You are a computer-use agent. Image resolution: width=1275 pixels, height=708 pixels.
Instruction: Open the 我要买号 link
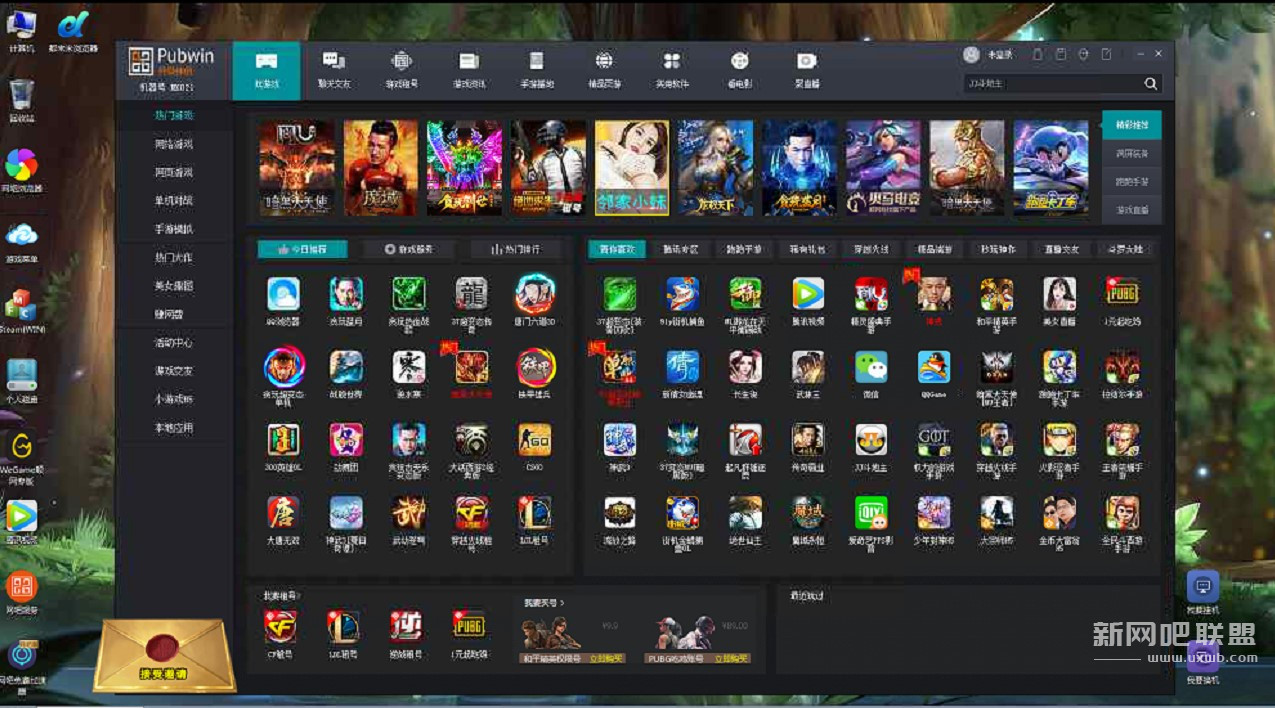(x=544, y=603)
